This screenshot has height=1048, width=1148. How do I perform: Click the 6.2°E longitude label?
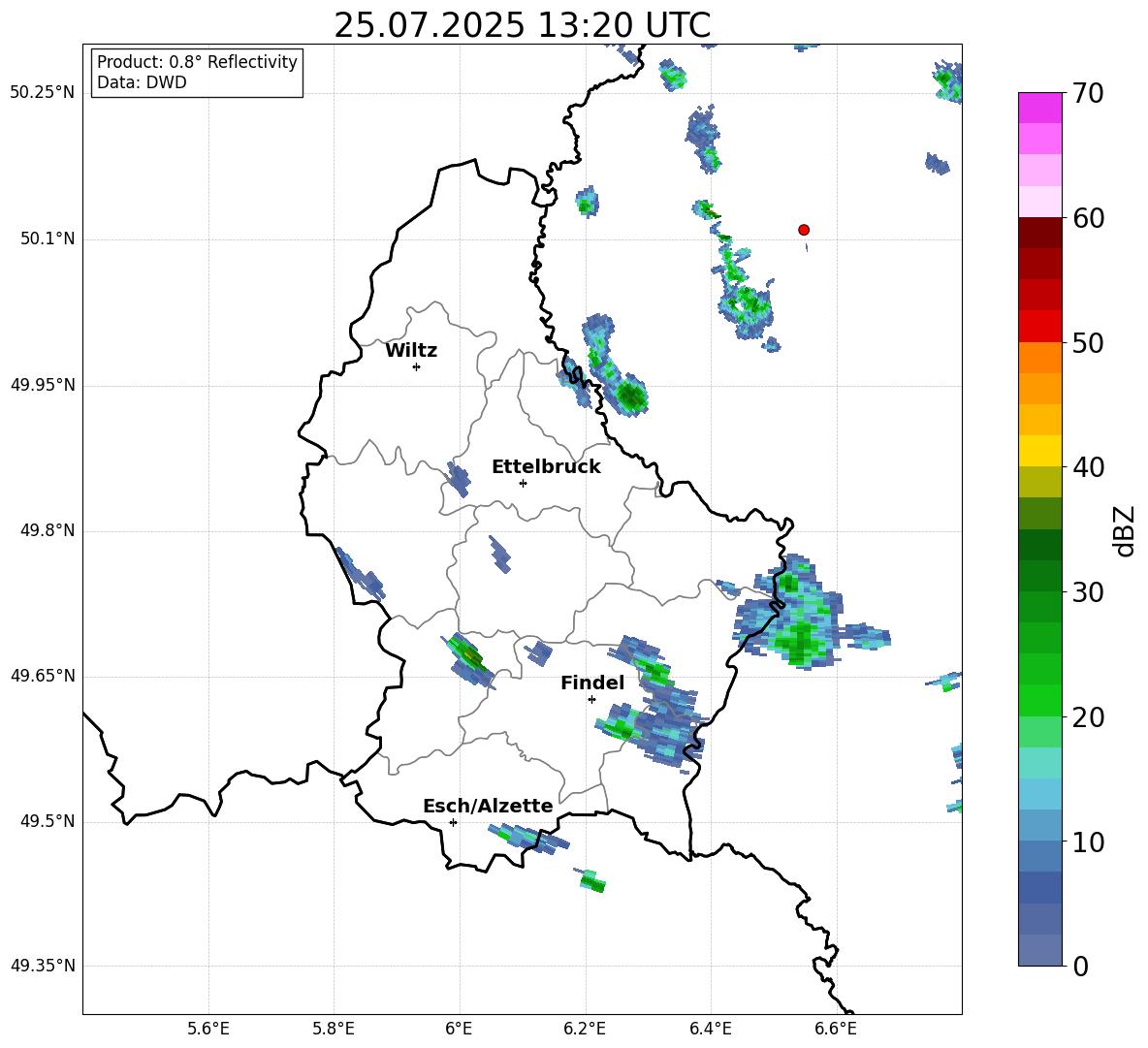pyautogui.click(x=585, y=1029)
